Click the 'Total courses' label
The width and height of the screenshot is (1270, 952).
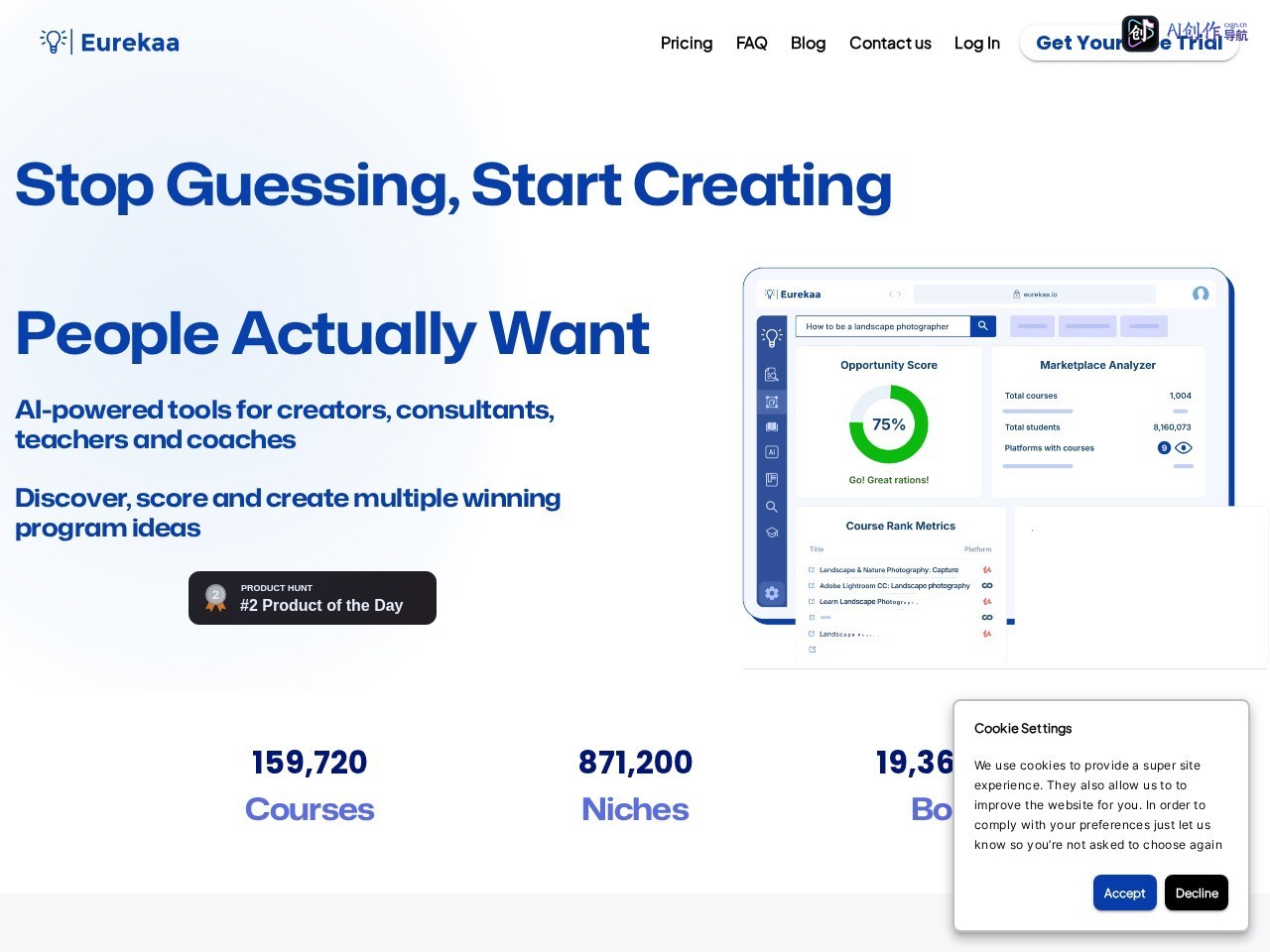click(1031, 396)
